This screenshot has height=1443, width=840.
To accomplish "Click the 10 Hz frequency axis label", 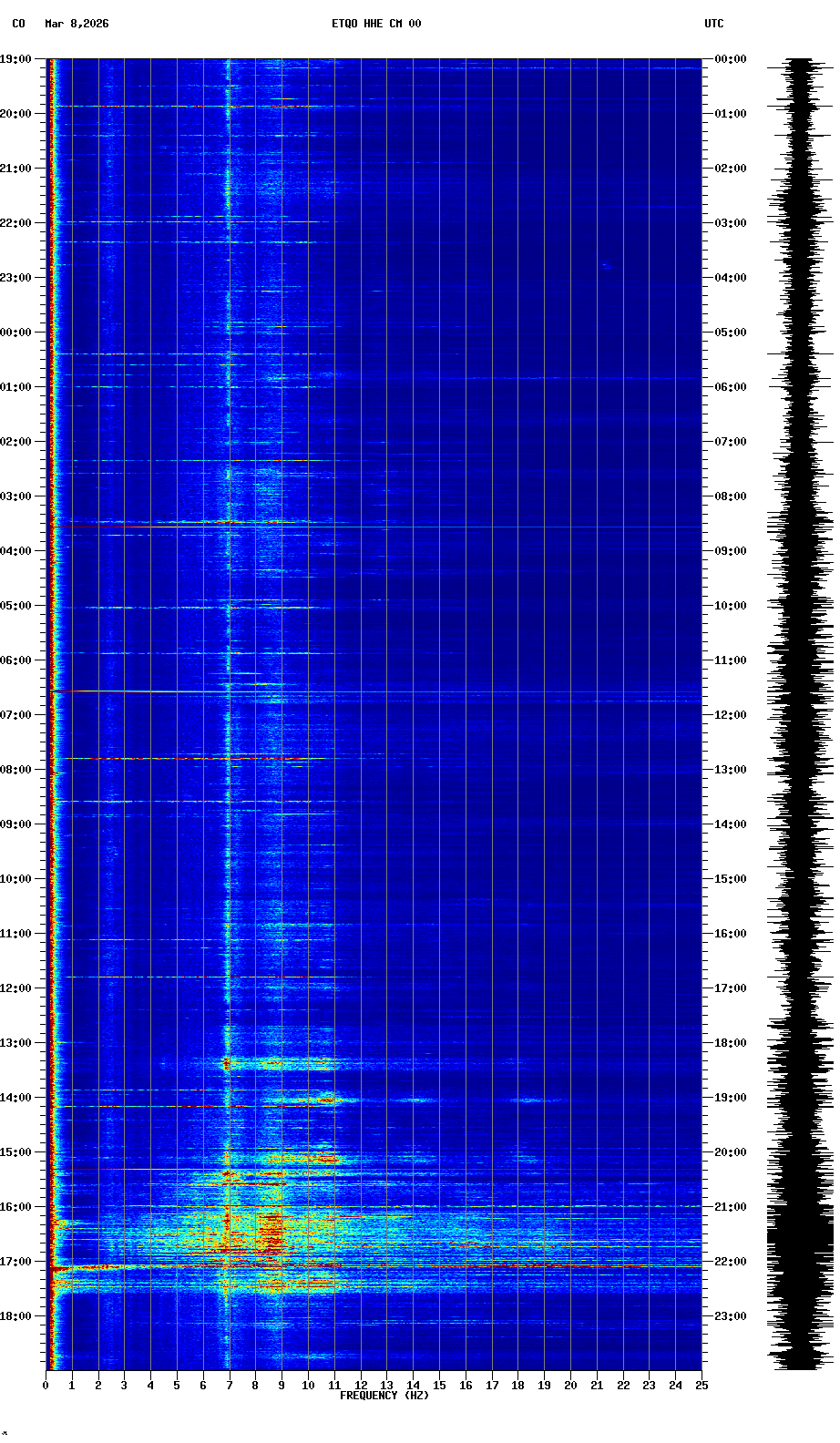I will pos(308,1386).
